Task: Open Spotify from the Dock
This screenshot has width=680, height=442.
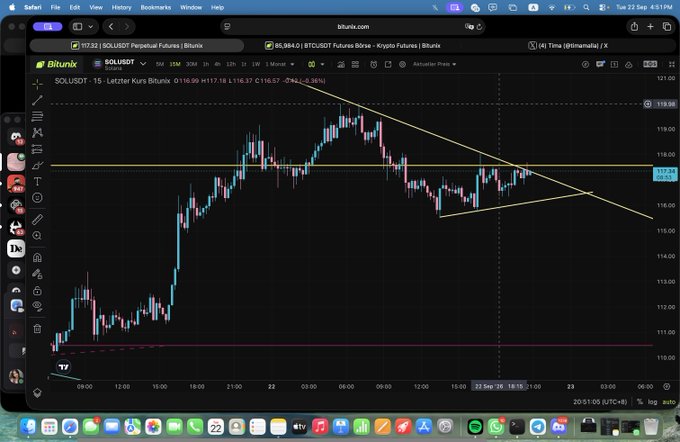Action: [x=475, y=427]
